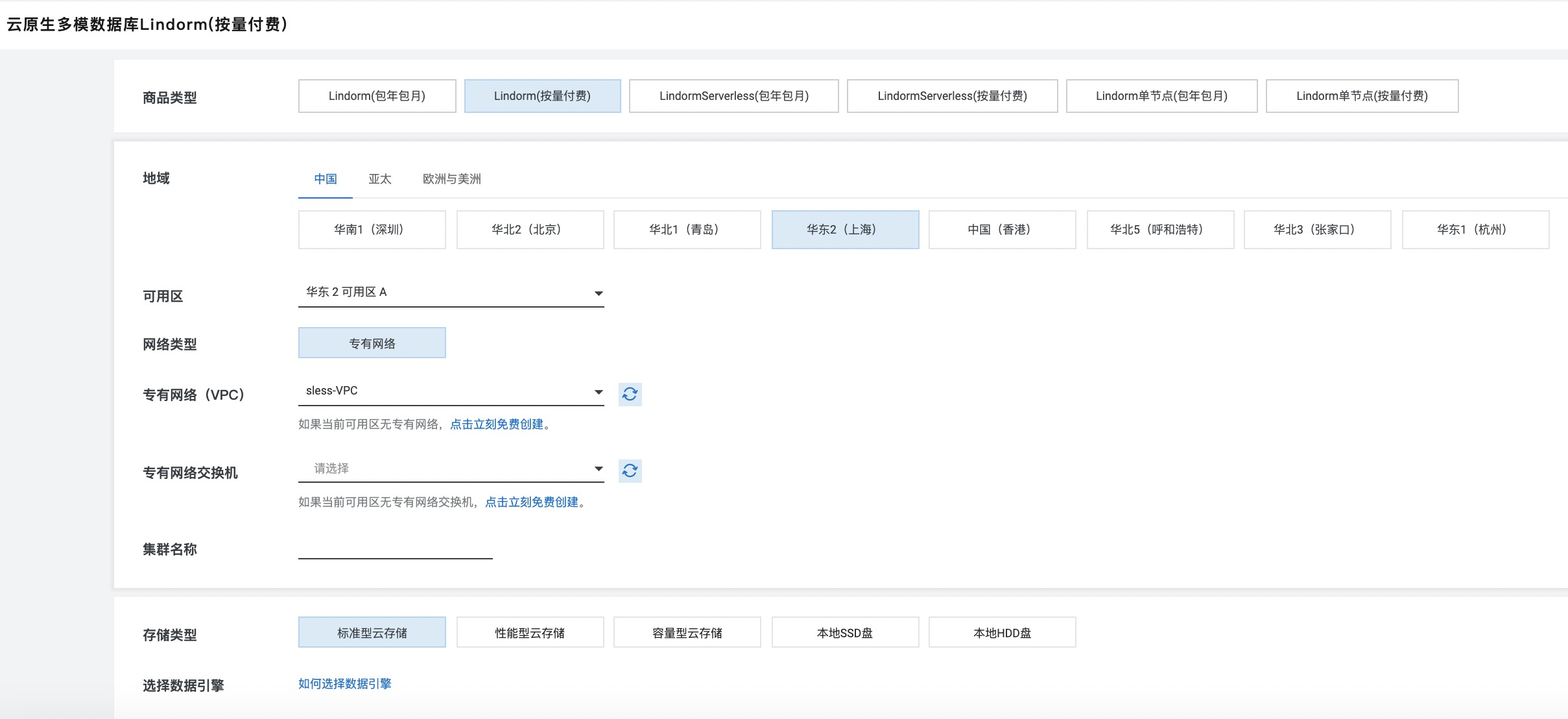Select region 华南1（深圳）

click(372, 230)
